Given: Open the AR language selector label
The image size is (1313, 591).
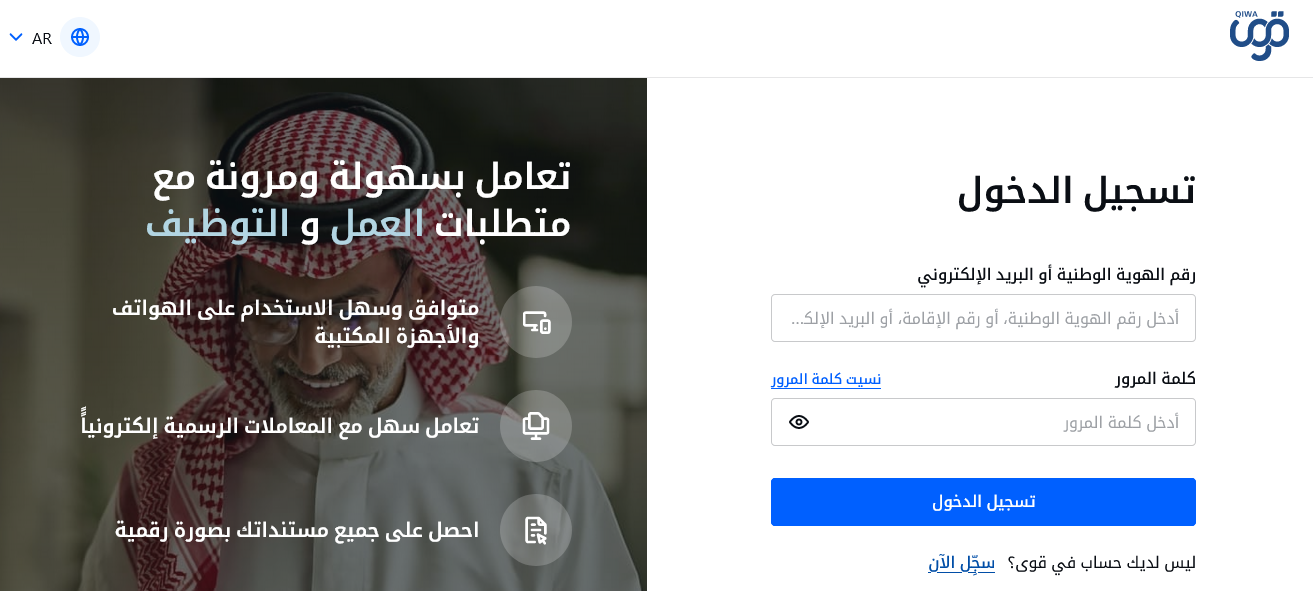Looking at the screenshot, I should (42, 39).
